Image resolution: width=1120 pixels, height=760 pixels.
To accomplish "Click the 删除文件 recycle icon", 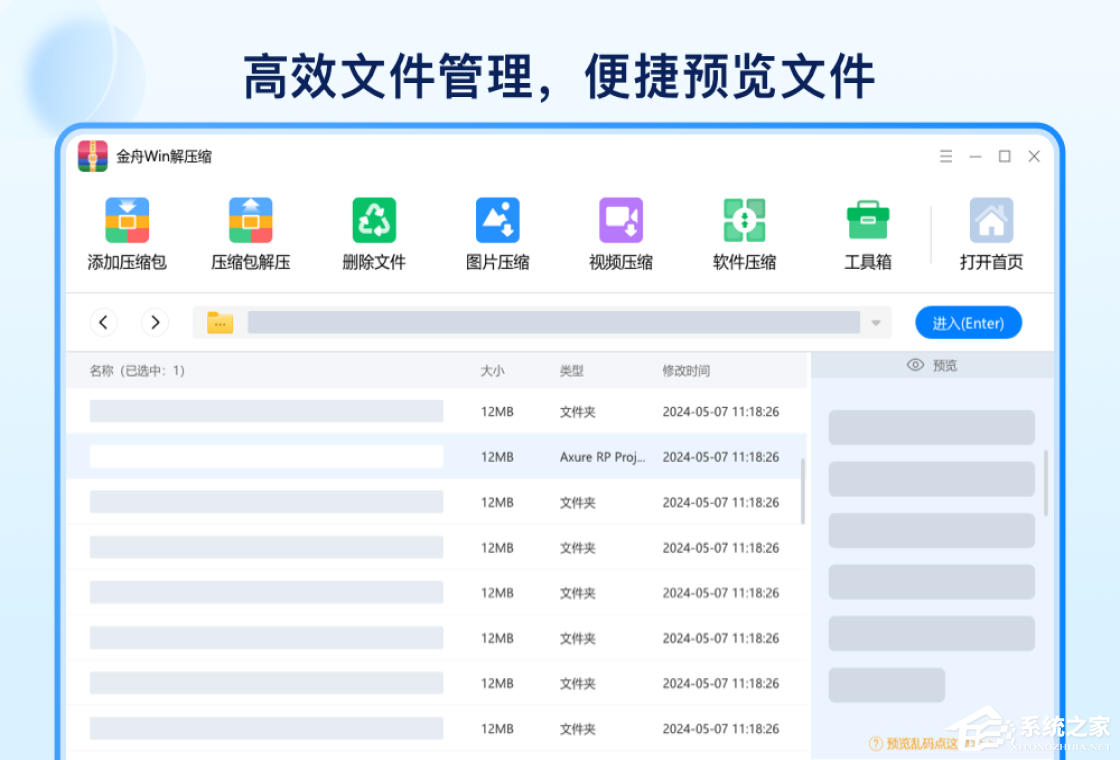I will [373, 219].
